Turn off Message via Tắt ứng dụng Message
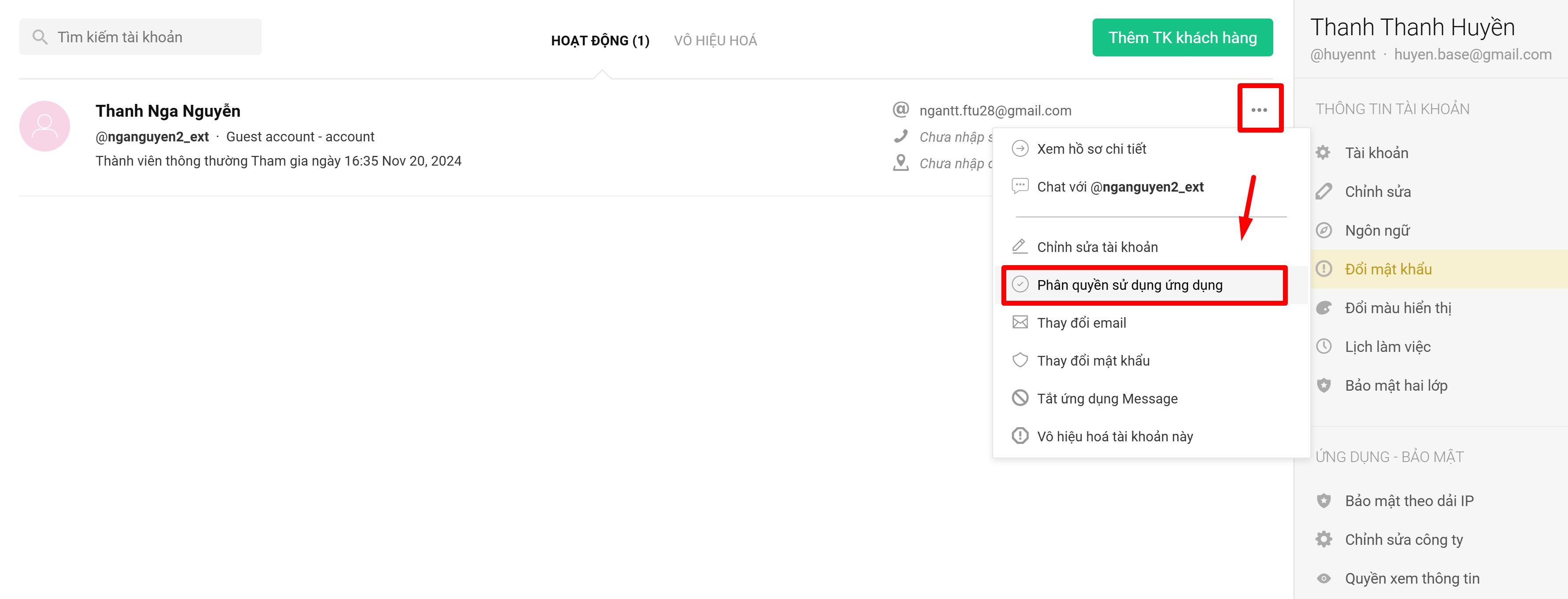The width and height of the screenshot is (1568, 599). point(1107,399)
